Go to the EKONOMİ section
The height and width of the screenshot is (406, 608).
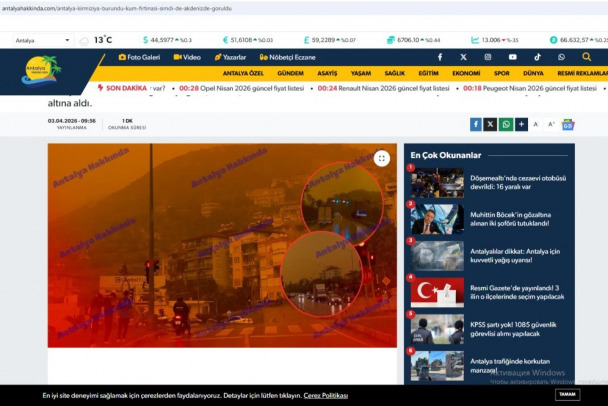point(466,73)
